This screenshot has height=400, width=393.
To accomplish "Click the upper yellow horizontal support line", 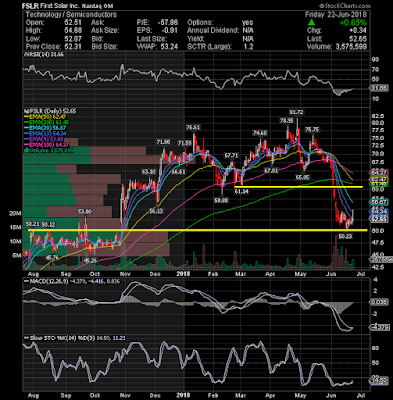I will point(299,187).
